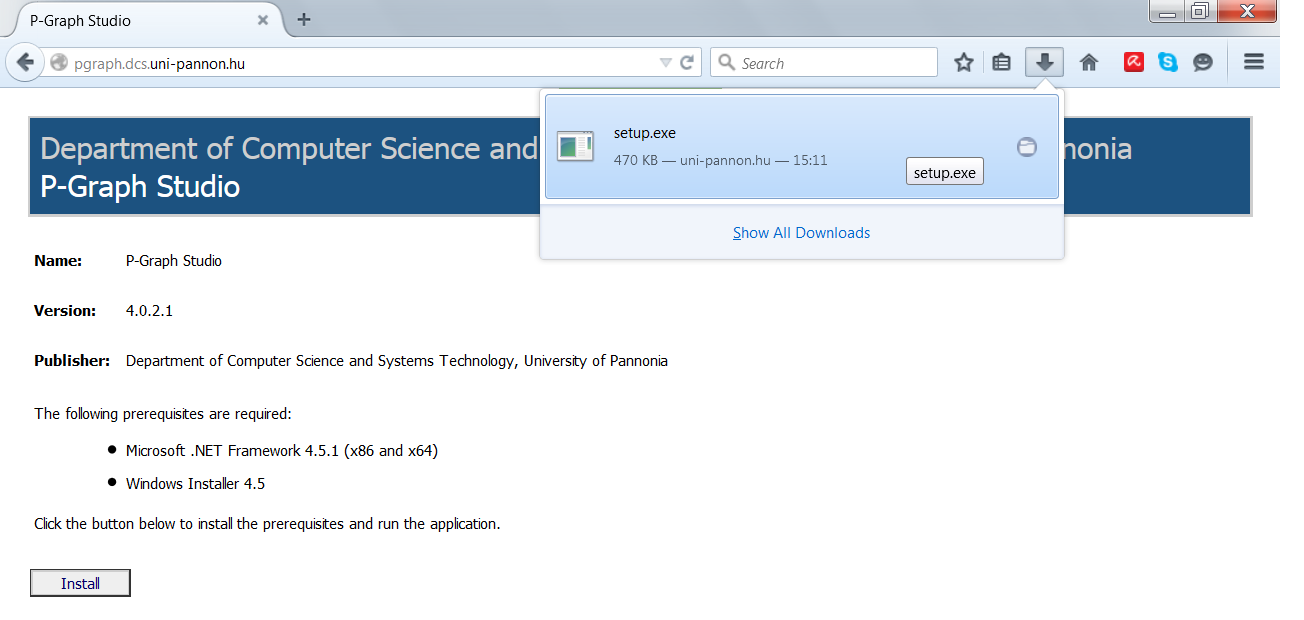Click the back navigation arrow
Viewport: 1304px width, 620px height.
tap(24, 62)
